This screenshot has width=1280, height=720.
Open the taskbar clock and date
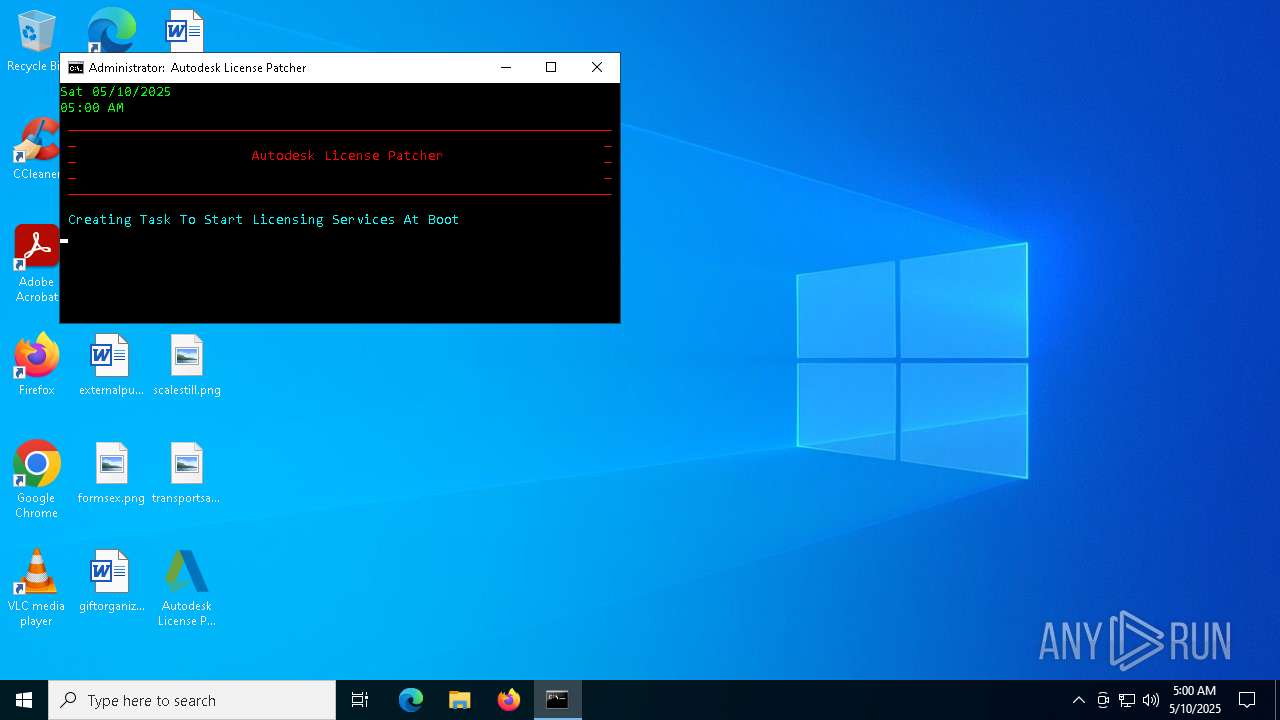tap(1194, 700)
